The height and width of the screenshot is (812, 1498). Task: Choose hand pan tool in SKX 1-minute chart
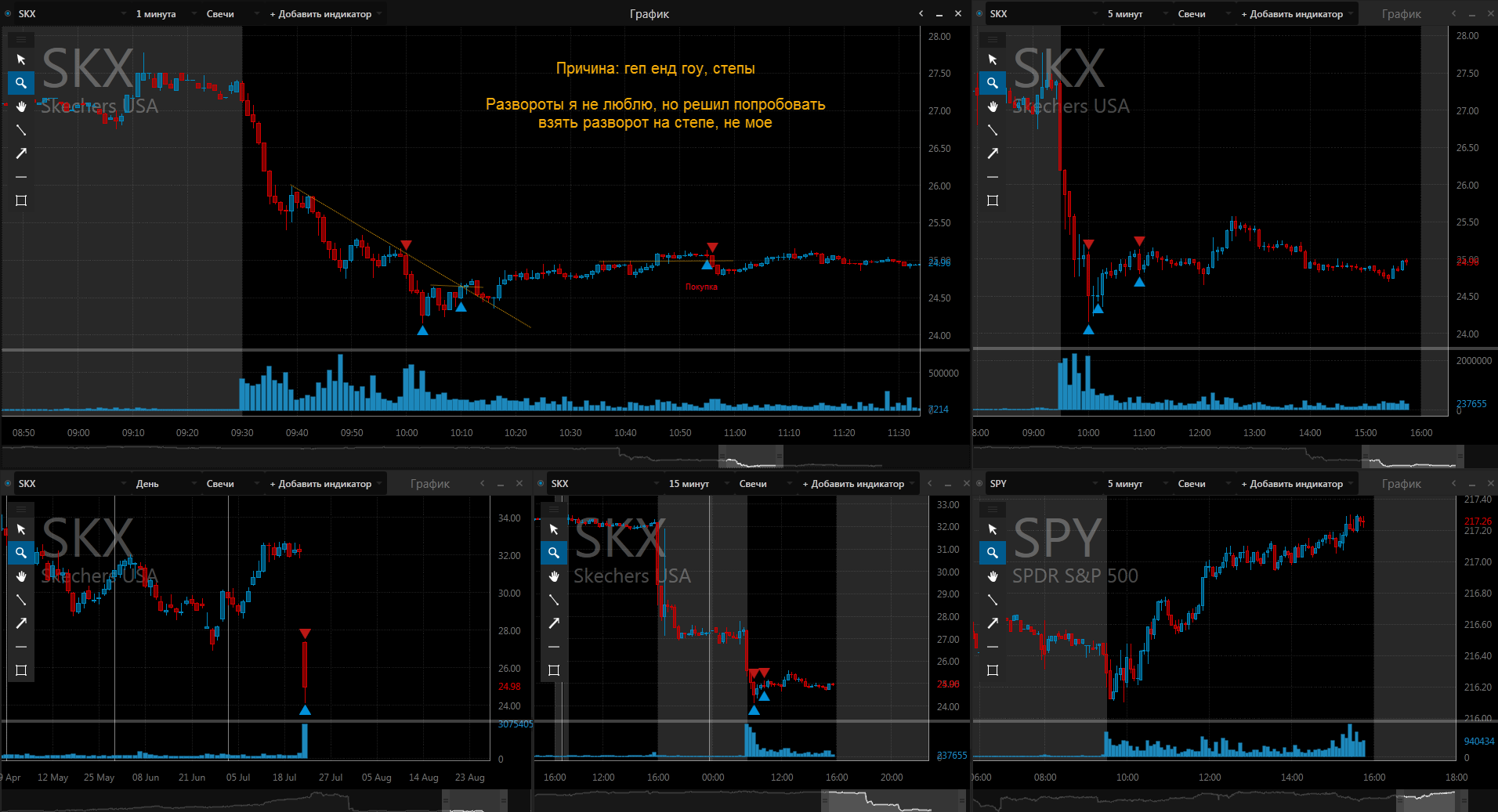(x=21, y=106)
